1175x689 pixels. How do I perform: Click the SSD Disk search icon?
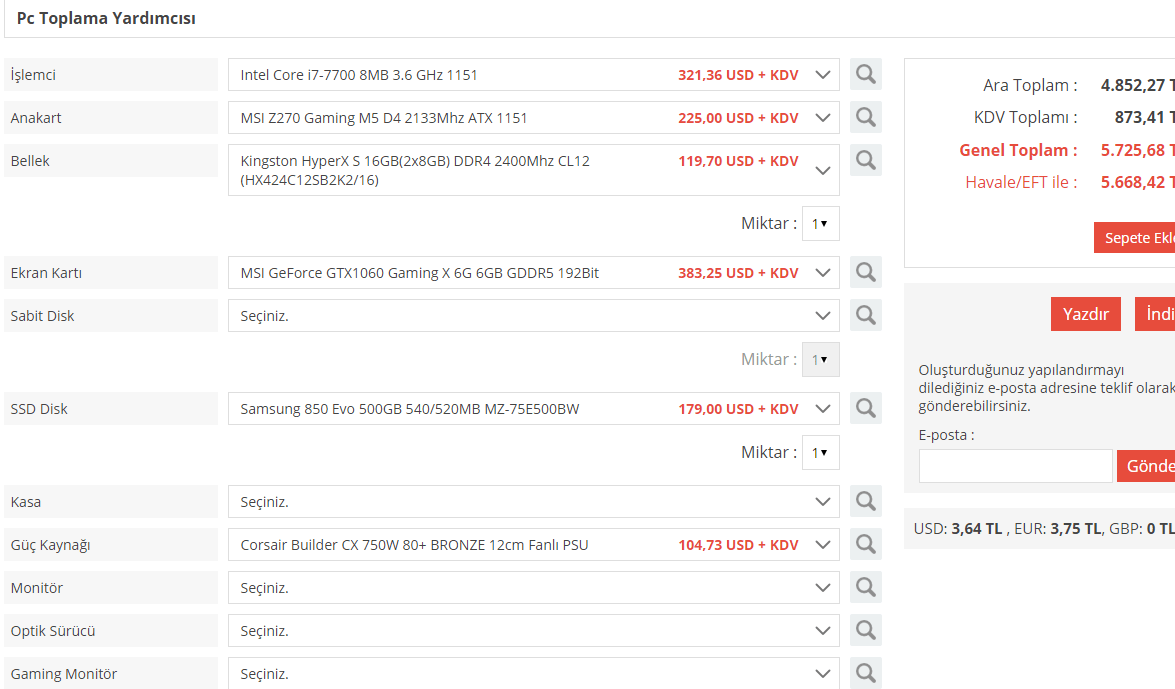pos(866,408)
